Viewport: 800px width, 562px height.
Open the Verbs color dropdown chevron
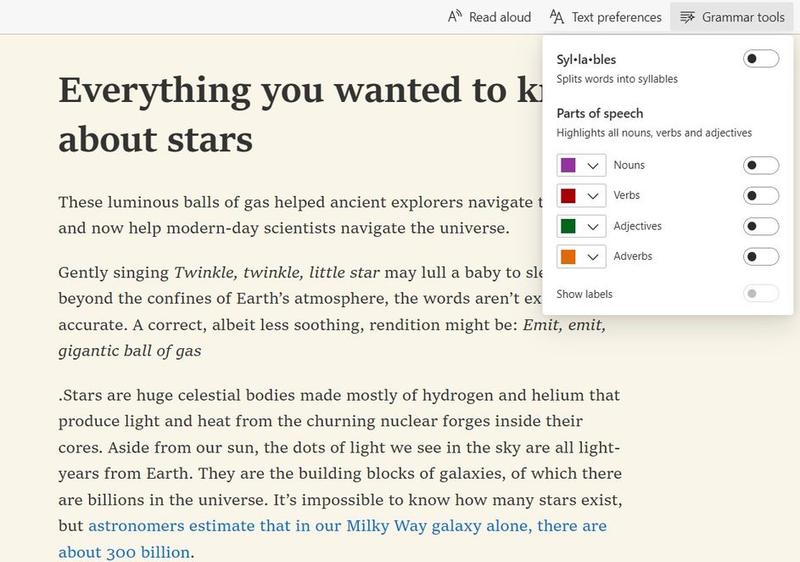click(594, 196)
